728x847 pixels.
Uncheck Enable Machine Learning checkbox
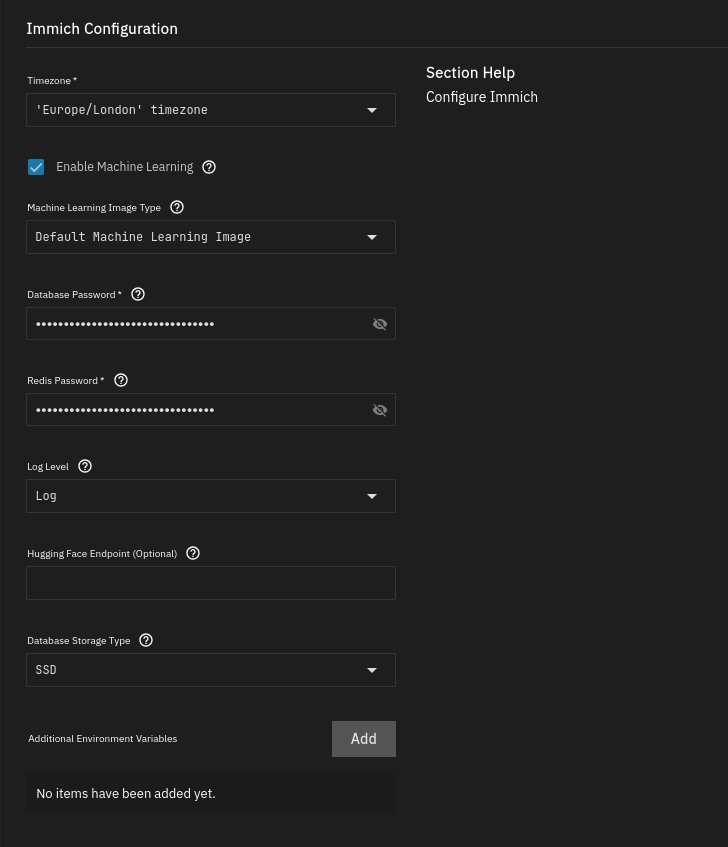coord(36,167)
